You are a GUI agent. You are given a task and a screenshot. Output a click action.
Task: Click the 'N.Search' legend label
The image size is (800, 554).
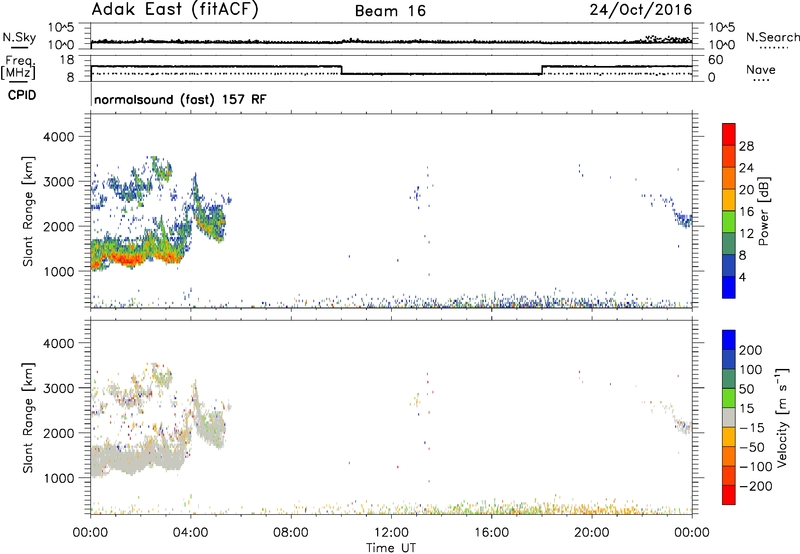pos(772,37)
